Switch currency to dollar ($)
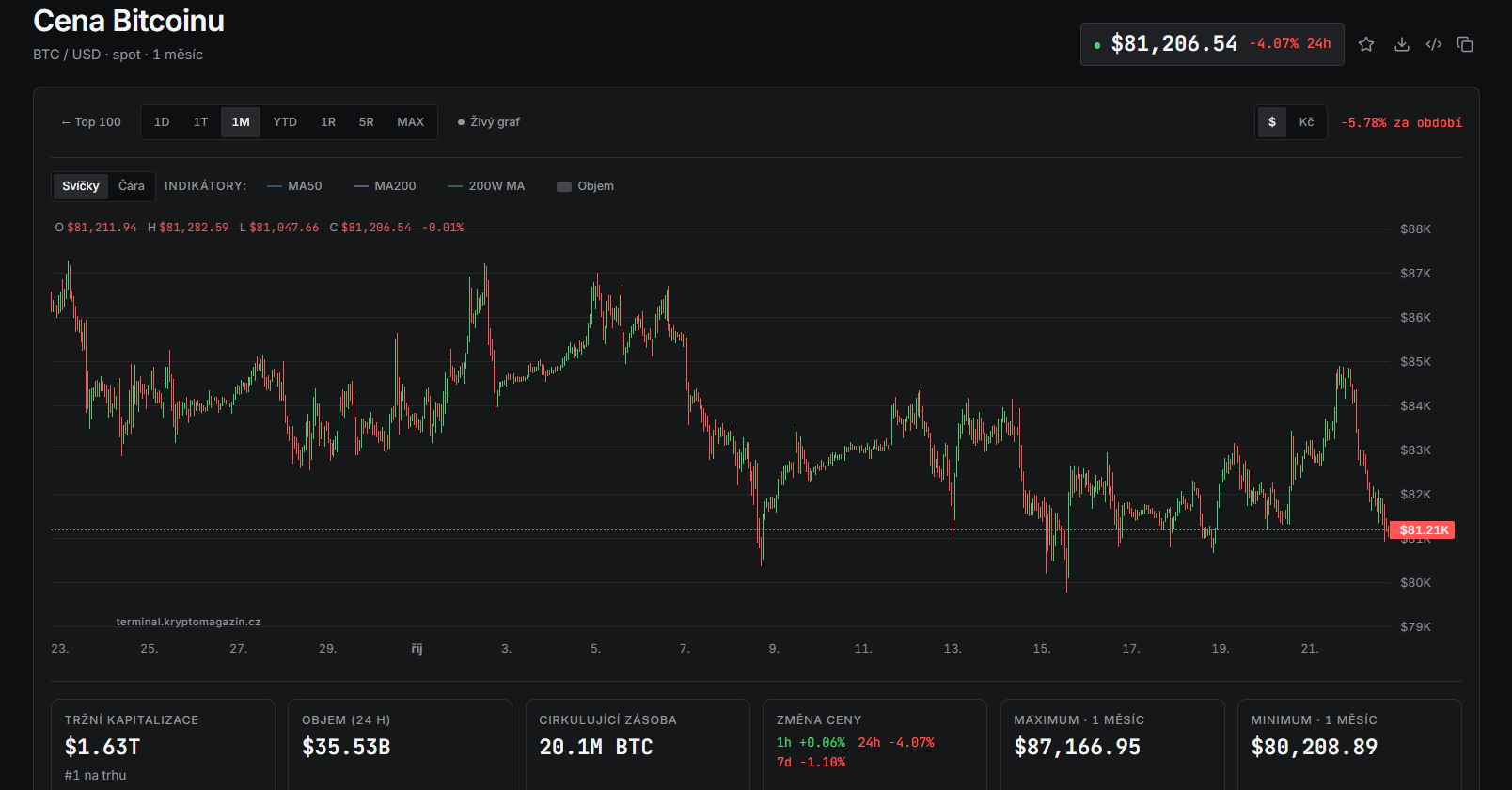The image size is (1512, 790). point(1272,122)
